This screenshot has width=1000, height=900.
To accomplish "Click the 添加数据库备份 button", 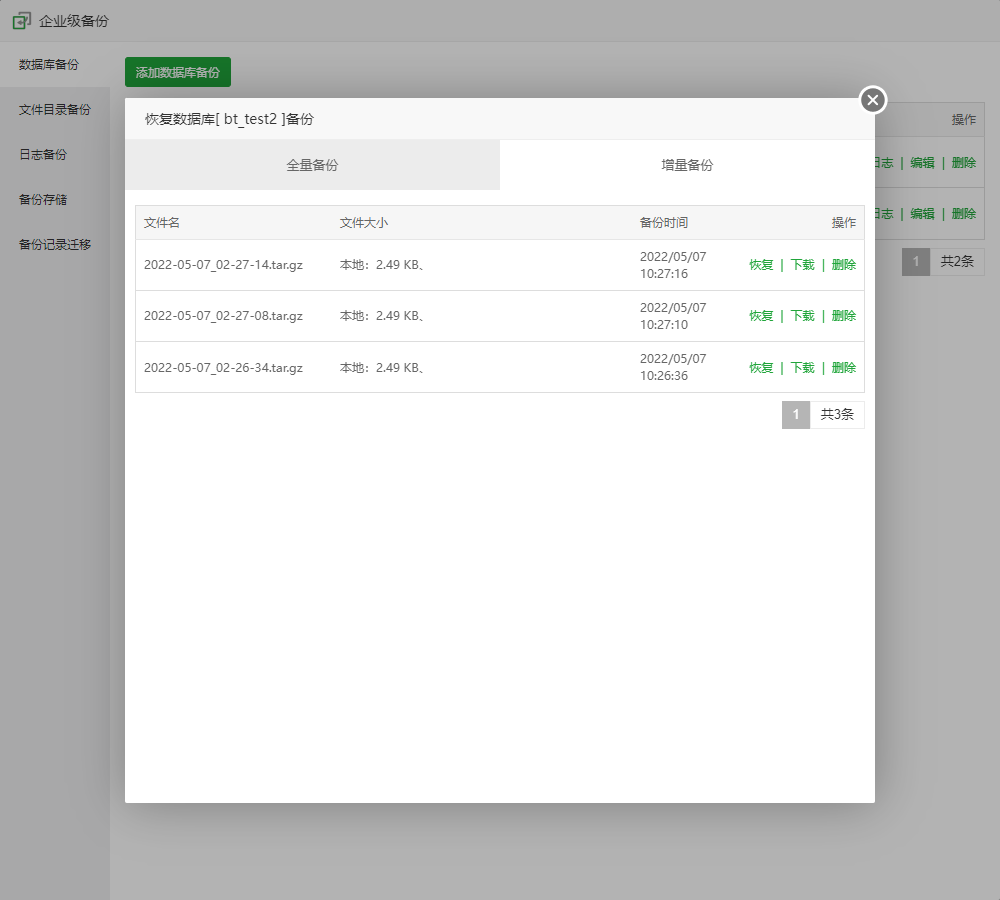I will (178, 72).
